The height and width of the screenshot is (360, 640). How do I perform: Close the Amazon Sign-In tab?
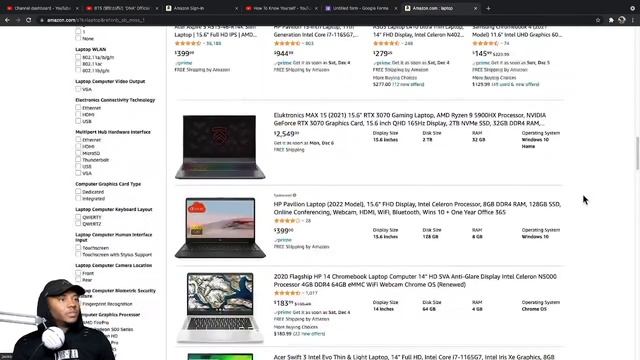pos(236,8)
